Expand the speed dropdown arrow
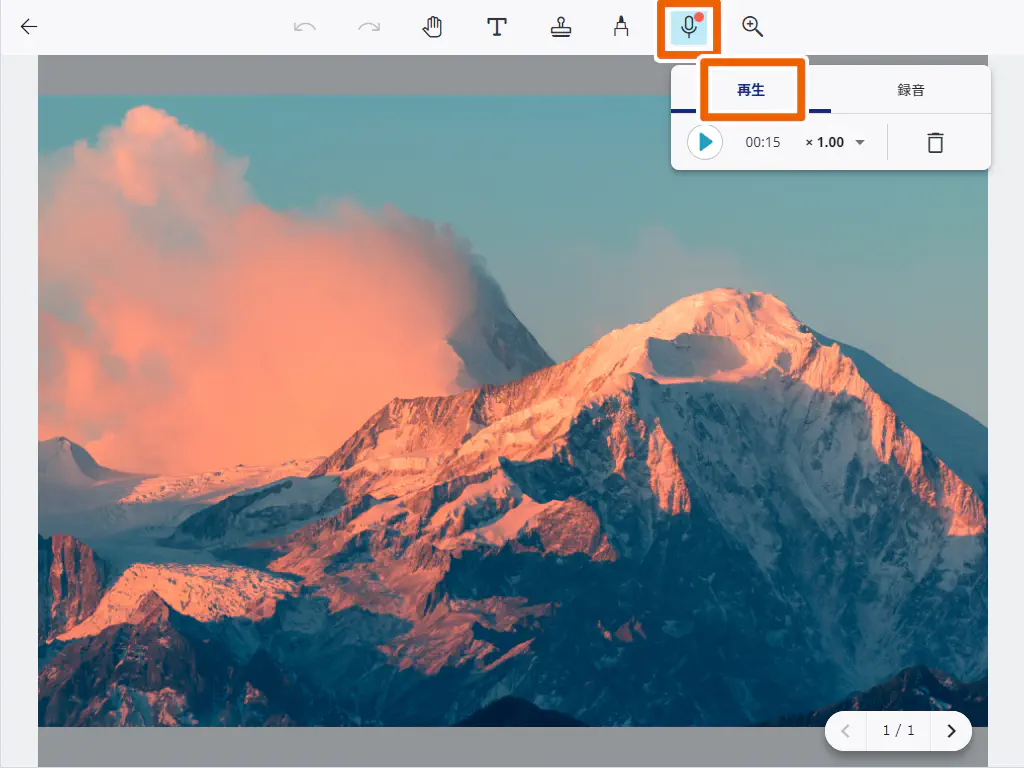This screenshot has width=1024, height=768. [860, 142]
